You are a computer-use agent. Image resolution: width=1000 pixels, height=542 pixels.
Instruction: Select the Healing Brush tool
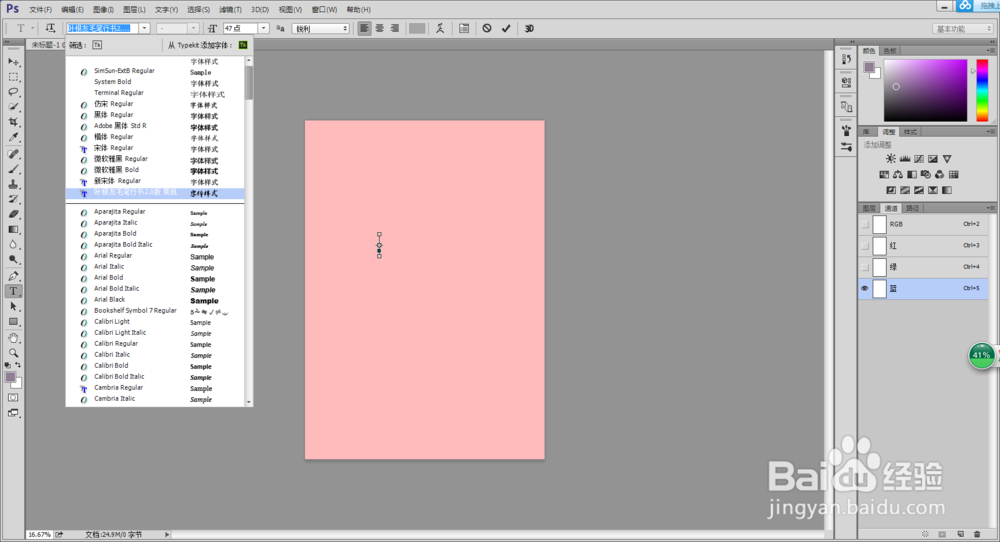[x=13, y=154]
